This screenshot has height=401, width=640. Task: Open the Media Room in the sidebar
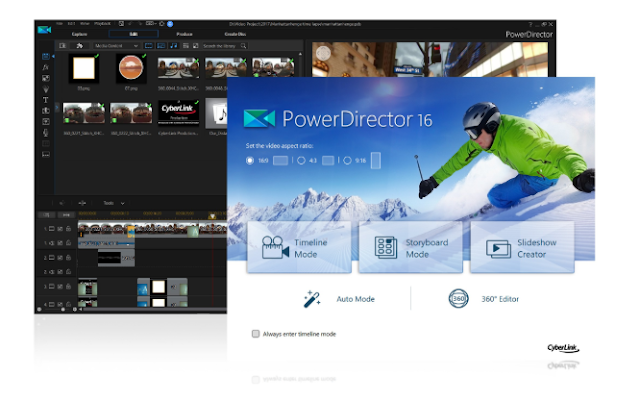pos(46,56)
